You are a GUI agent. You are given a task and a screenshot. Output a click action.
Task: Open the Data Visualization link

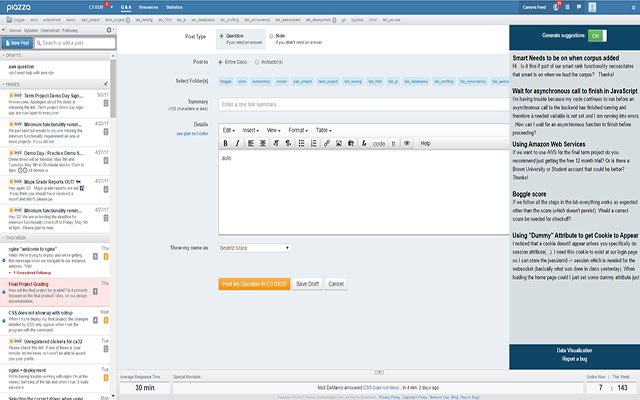click(x=574, y=350)
